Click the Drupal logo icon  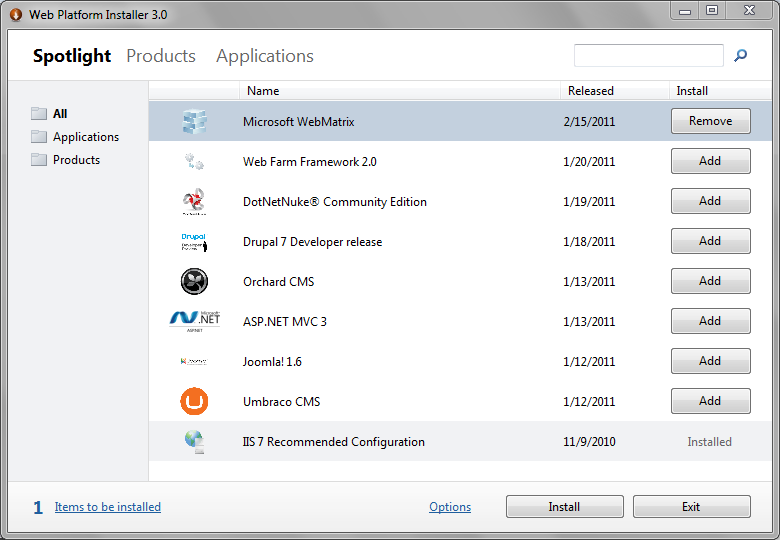click(194, 242)
